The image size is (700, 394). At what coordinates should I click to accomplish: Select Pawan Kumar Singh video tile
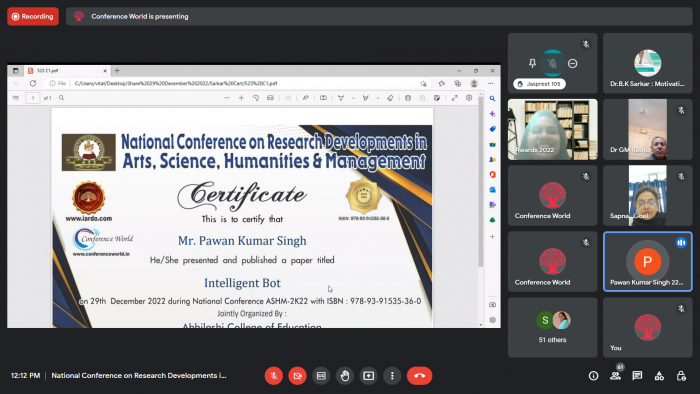point(647,261)
